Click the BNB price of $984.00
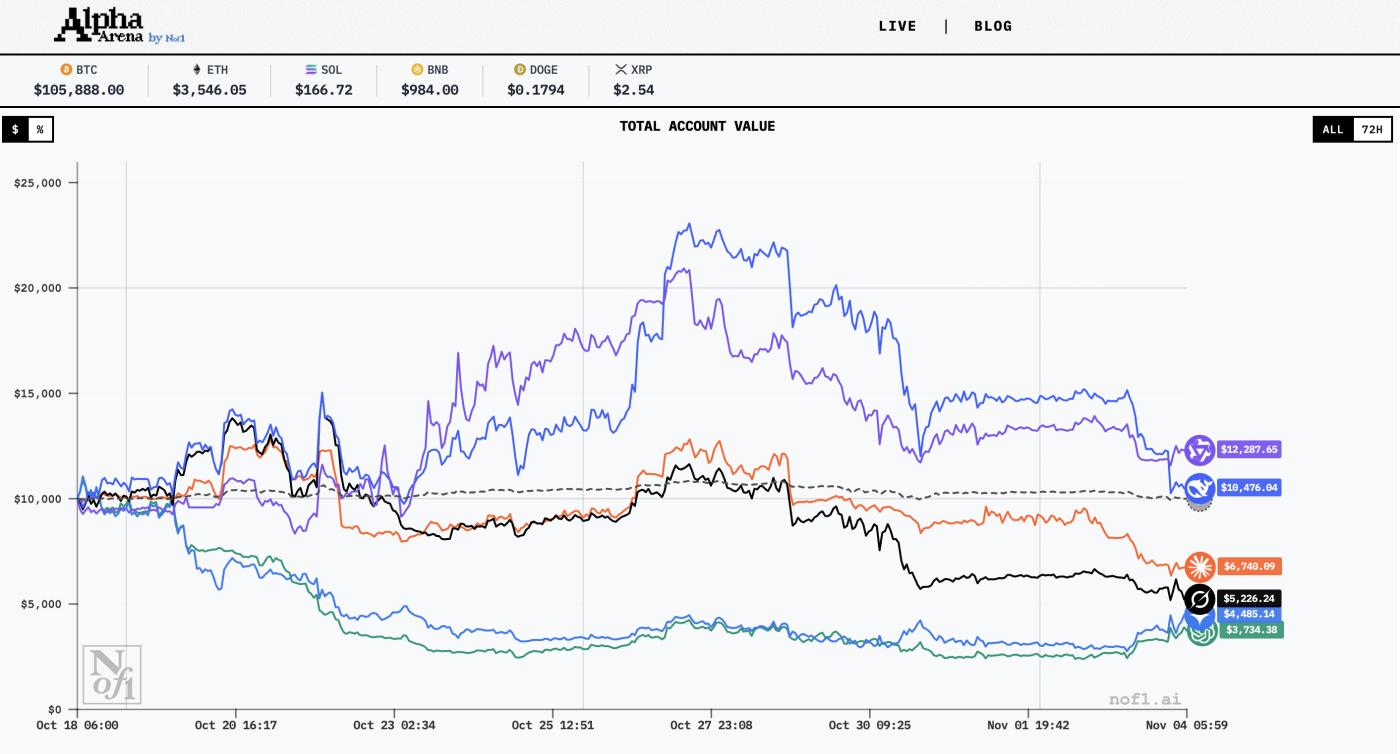Screen dimensions: 1400x754 429,90
